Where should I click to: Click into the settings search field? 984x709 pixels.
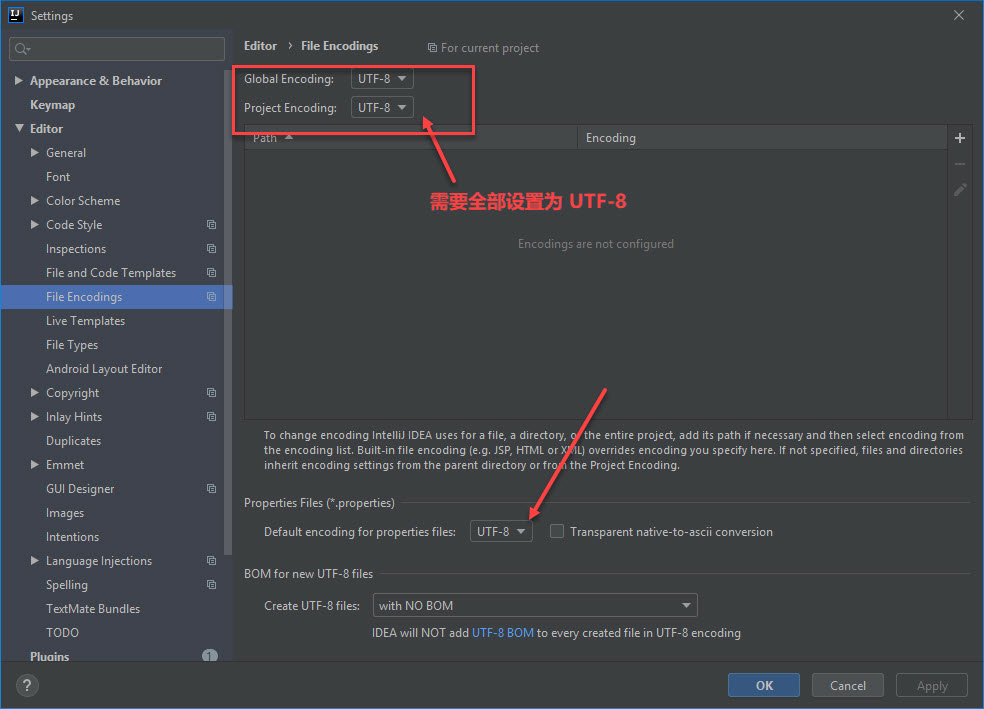pos(117,49)
